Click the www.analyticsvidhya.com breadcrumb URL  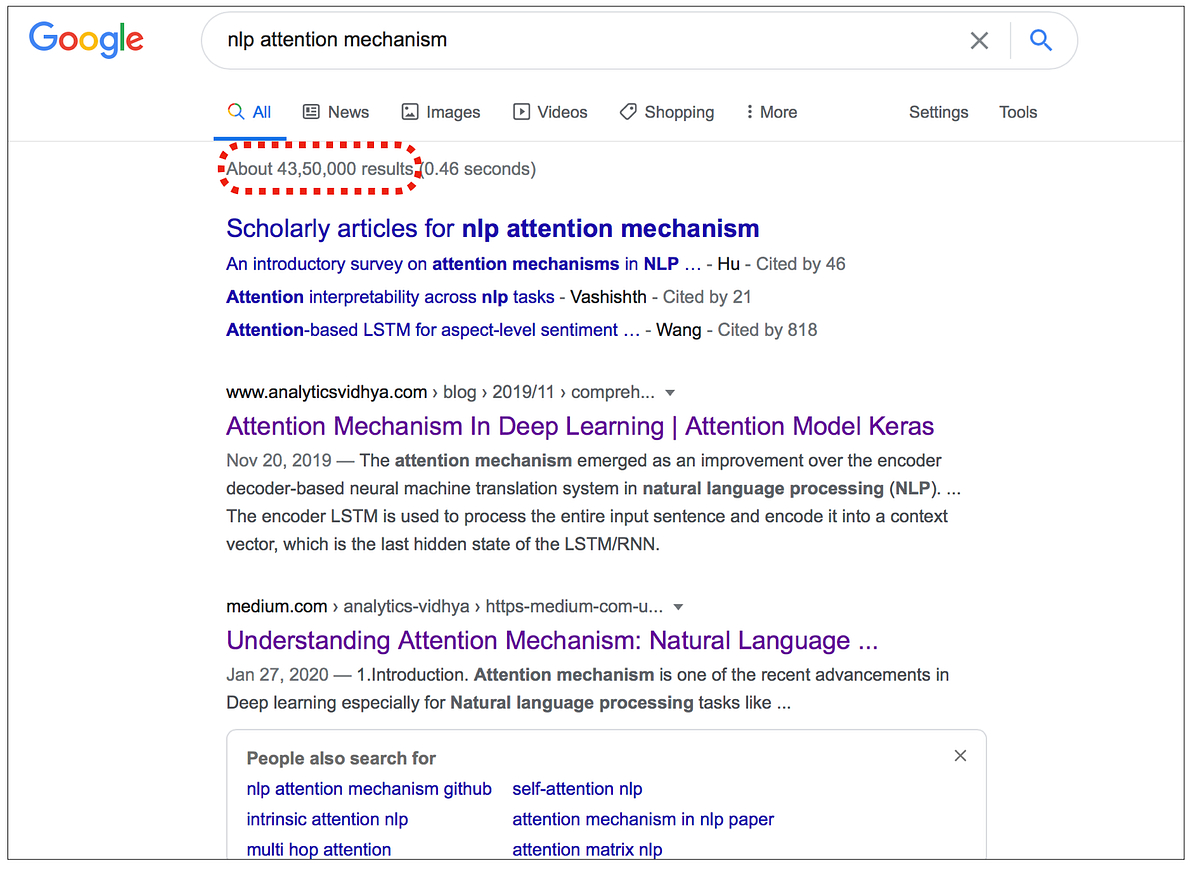pyautogui.click(x=440, y=392)
